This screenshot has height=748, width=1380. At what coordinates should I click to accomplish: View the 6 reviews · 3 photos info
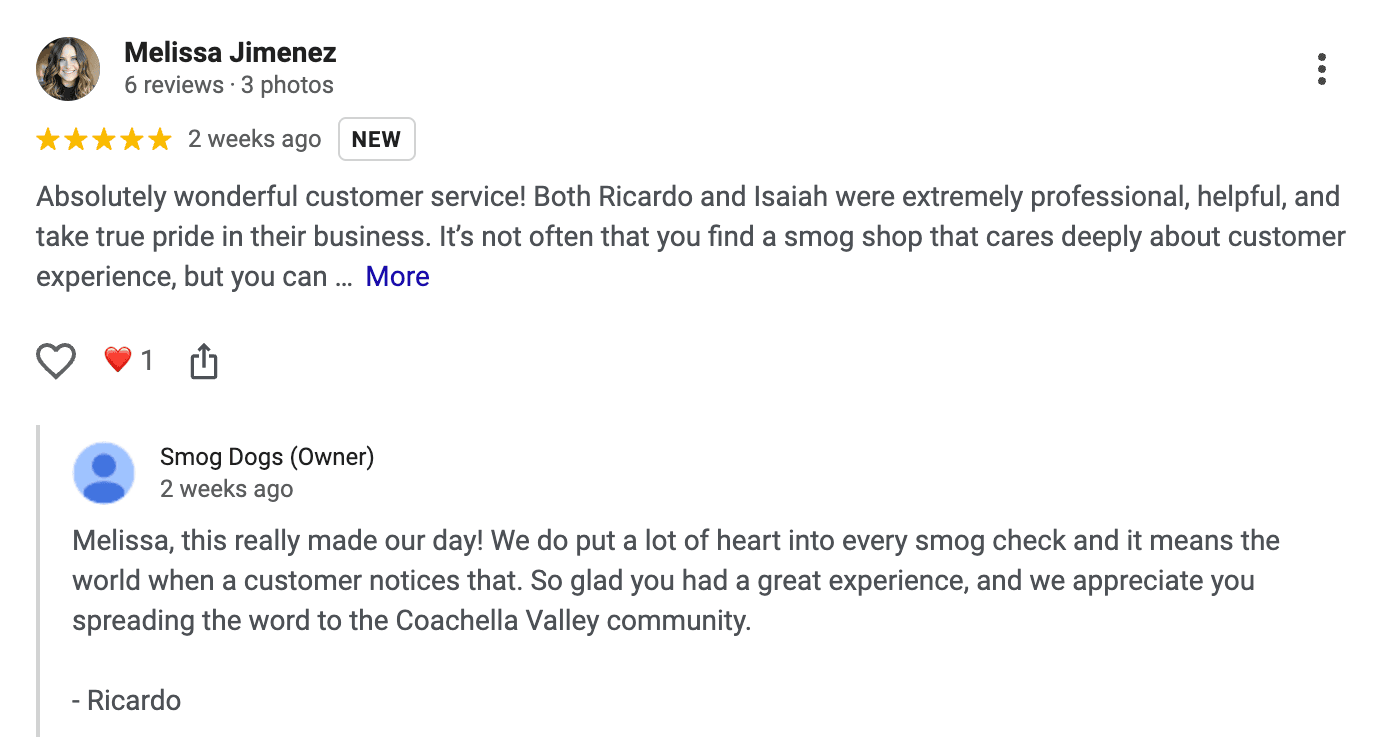coord(229,85)
